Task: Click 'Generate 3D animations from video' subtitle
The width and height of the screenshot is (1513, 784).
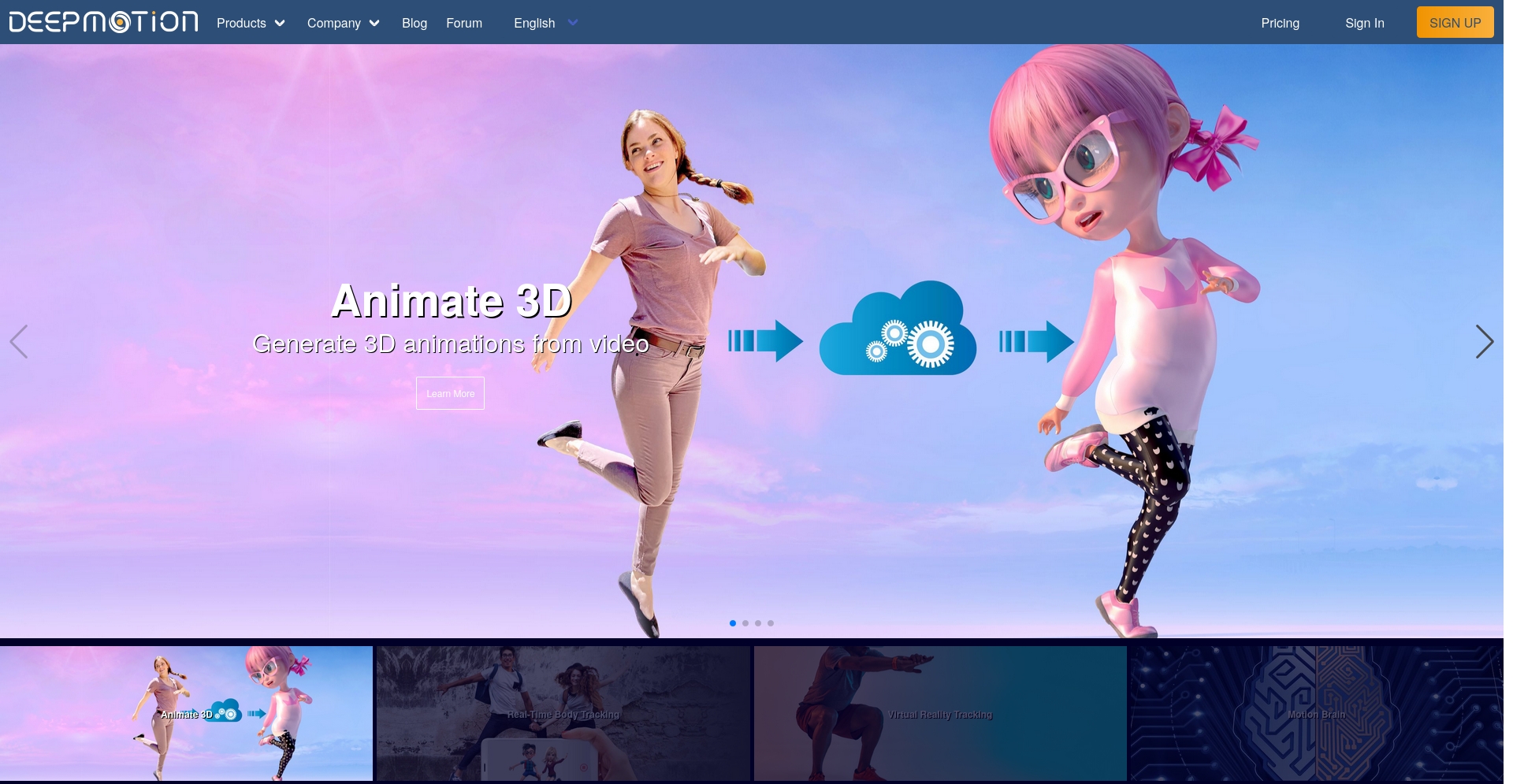Action: pos(451,344)
